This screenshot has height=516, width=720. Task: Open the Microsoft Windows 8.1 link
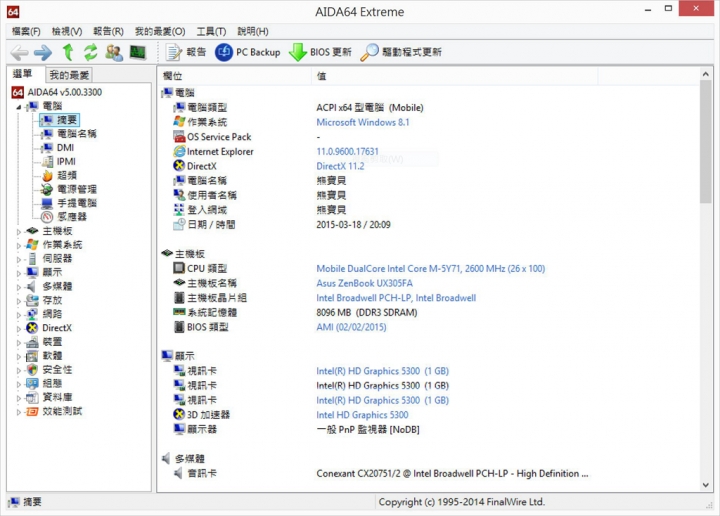(363, 122)
